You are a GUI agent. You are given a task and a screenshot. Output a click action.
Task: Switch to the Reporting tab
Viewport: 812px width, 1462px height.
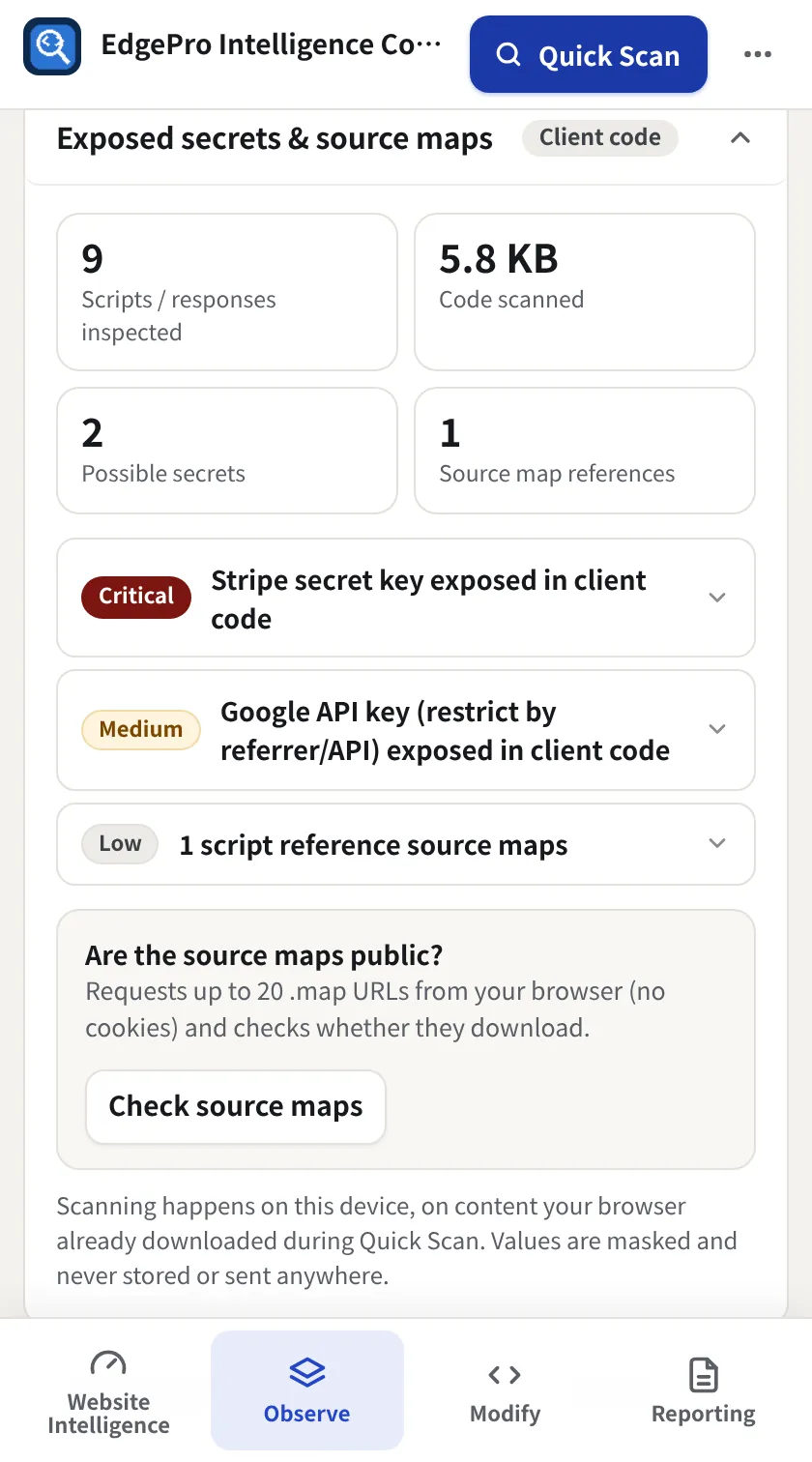pos(703,1391)
